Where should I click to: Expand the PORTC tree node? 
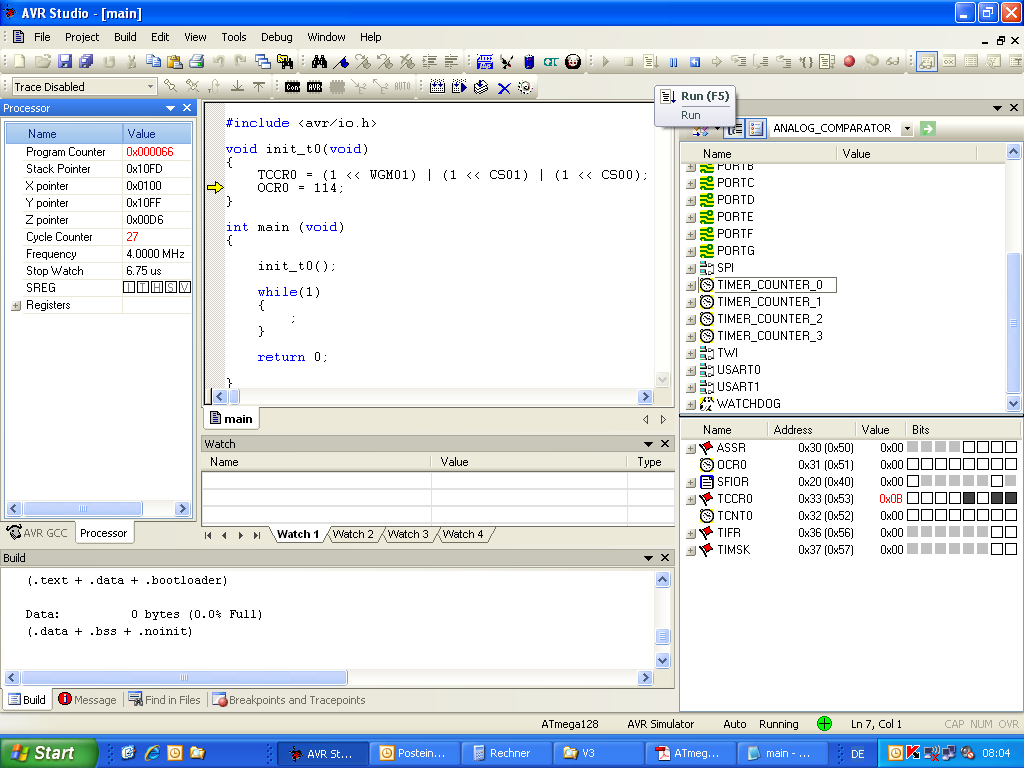coord(691,183)
